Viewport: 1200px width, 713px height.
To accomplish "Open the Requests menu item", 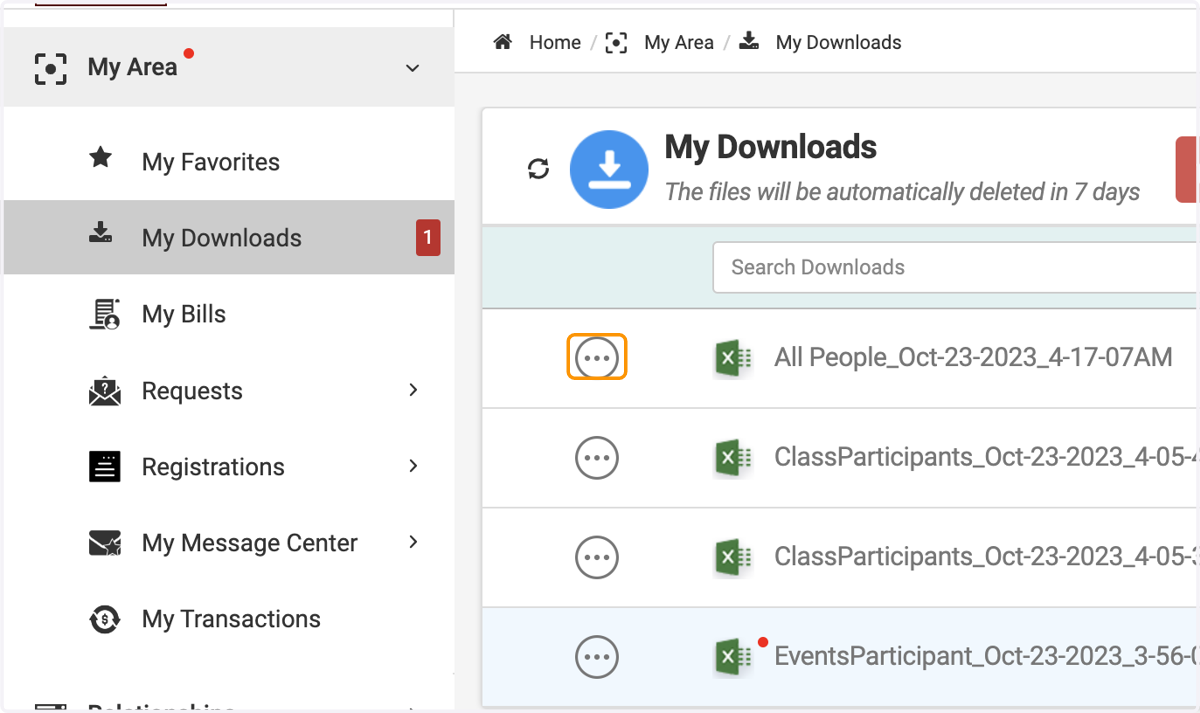I will click(192, 391).
